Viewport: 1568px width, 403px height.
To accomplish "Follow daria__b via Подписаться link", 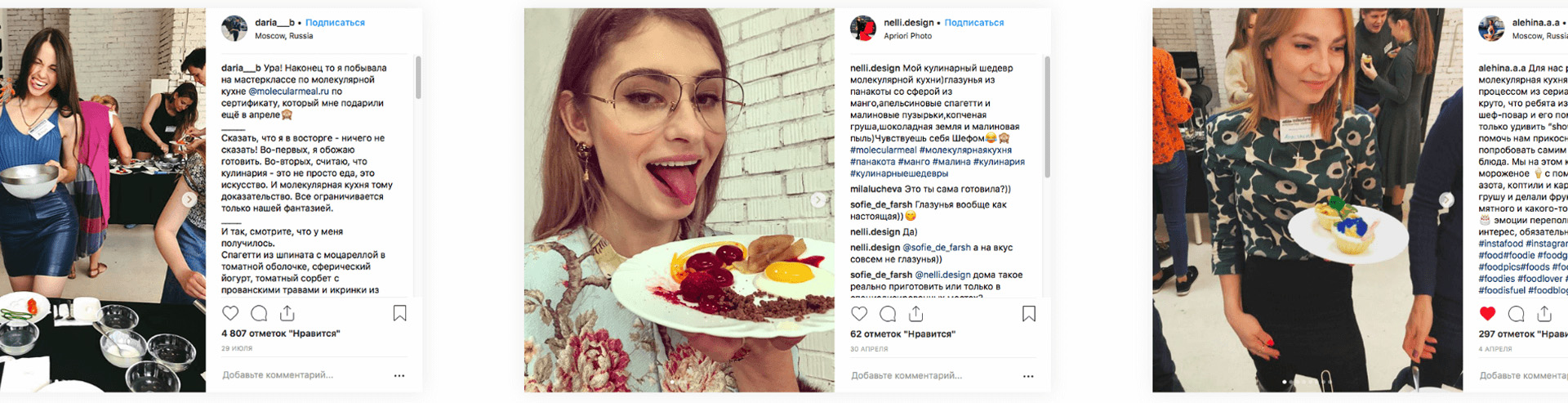I will click(335, 23).
